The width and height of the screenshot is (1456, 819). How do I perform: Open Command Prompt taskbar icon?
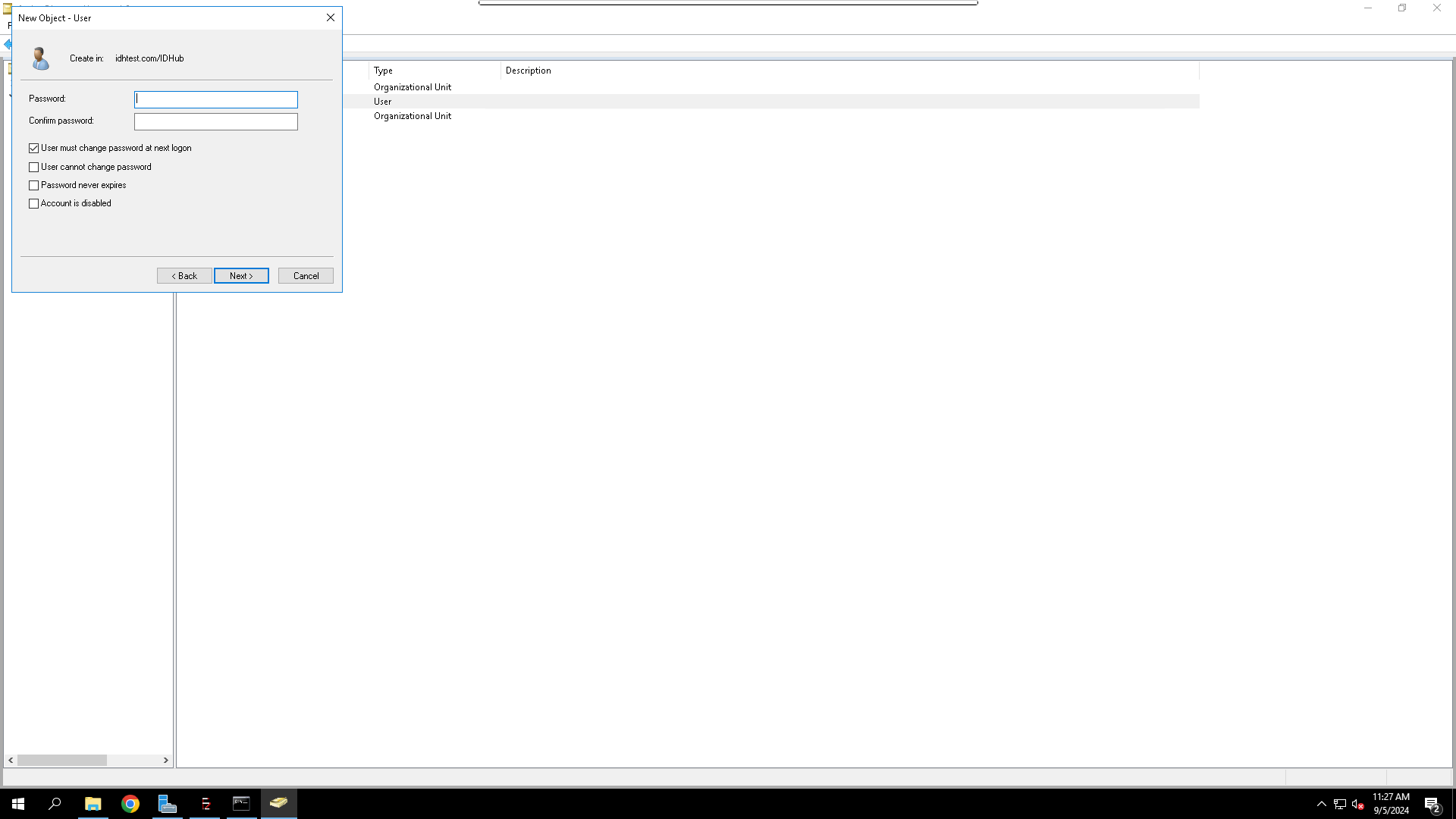pyautogui.click(x=241, y=804)
